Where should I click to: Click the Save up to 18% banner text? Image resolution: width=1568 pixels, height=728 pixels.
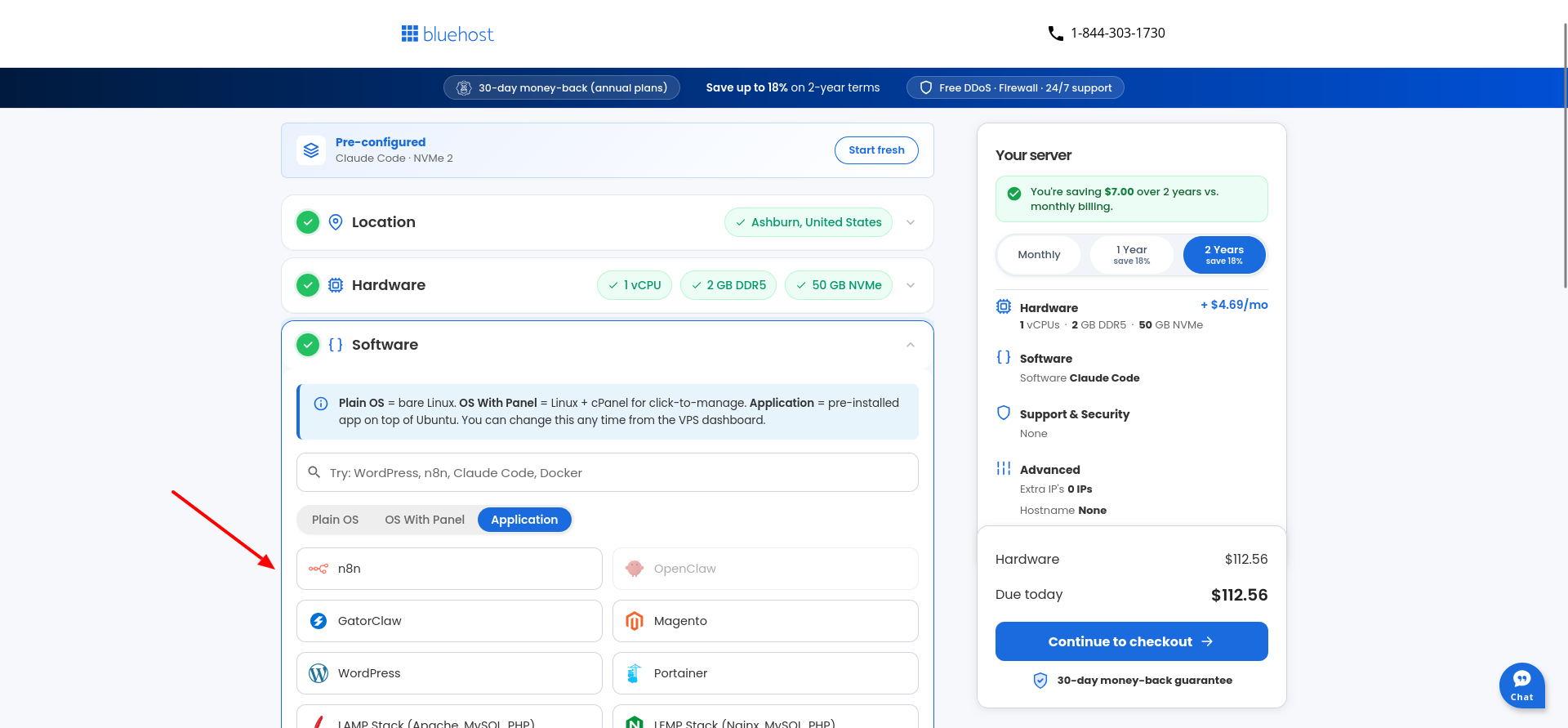793,87
